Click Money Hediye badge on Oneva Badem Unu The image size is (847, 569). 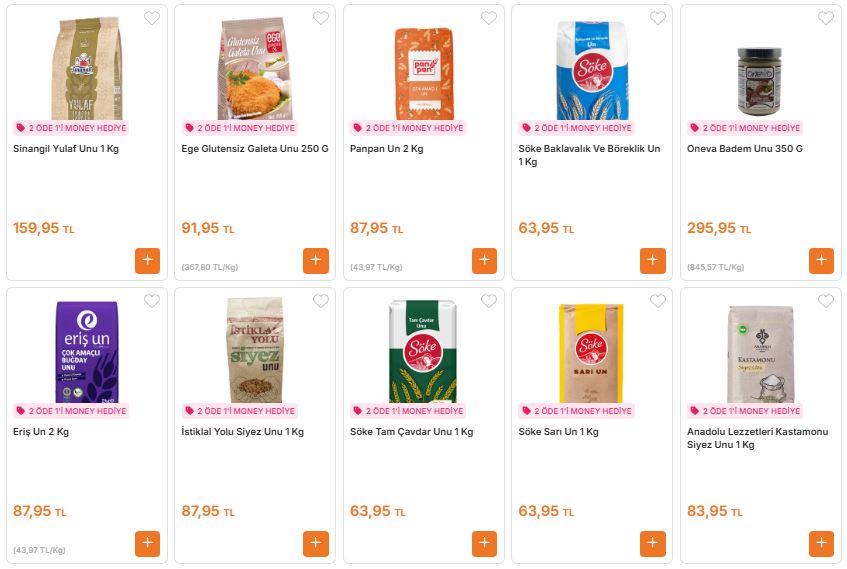pyautogui.click(x=745, y=128)
